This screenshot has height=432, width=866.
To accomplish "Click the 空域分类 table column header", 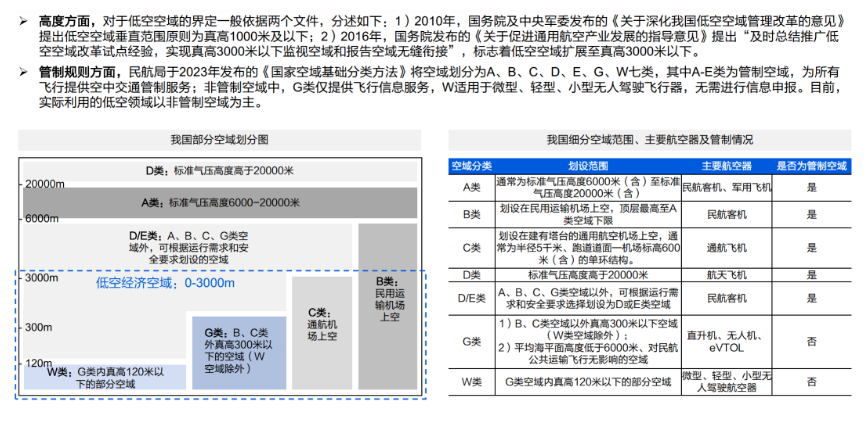I will [471, 165].
